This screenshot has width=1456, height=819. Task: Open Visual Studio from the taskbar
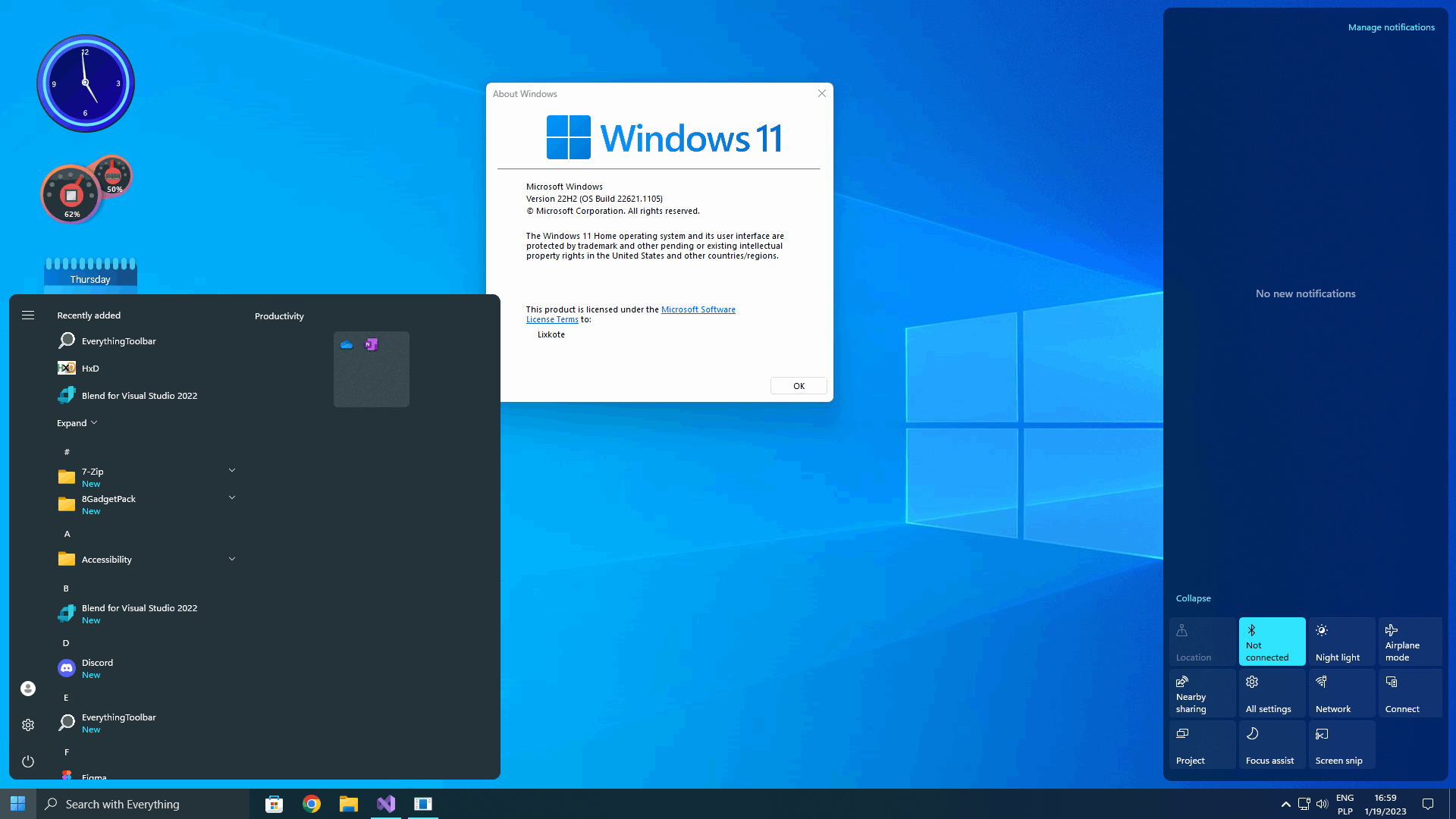[386, 804]
